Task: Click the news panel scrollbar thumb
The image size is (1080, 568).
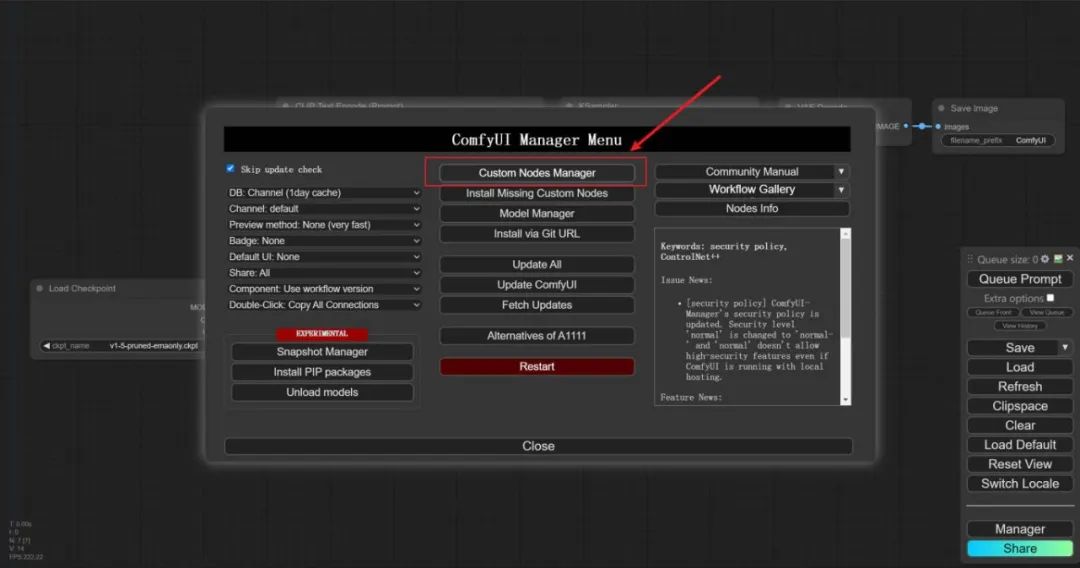Action: pos(845,288)
